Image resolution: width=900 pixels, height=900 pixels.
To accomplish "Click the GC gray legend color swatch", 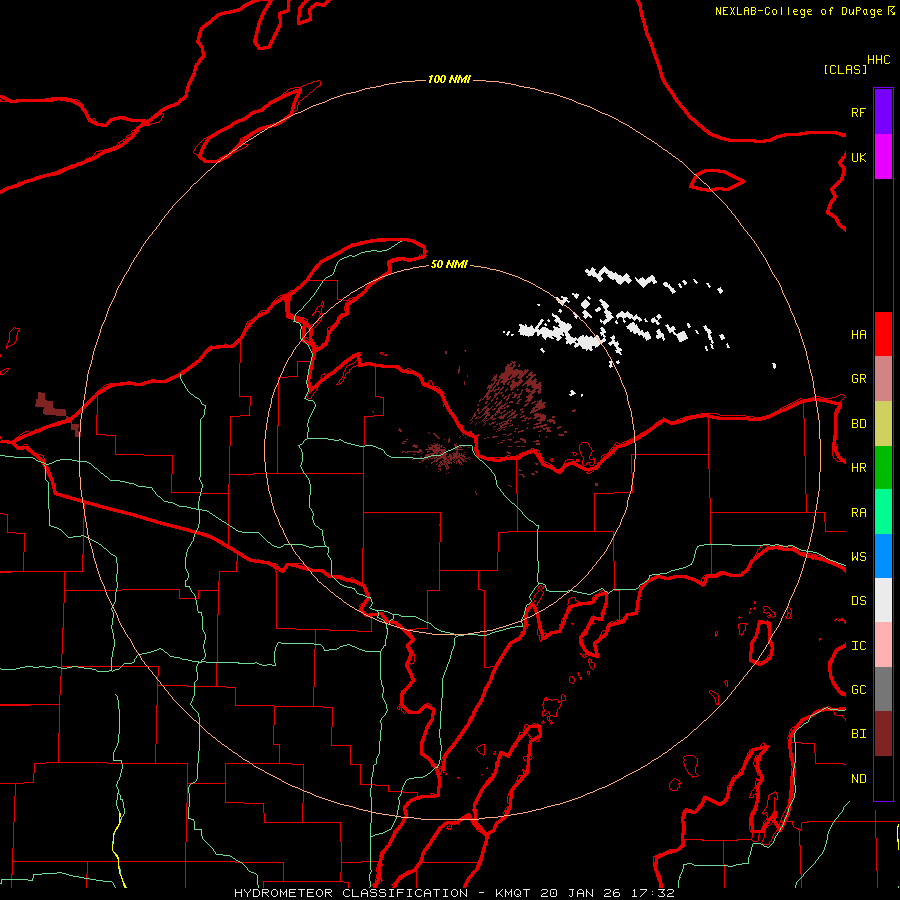I will coord(883,689).
